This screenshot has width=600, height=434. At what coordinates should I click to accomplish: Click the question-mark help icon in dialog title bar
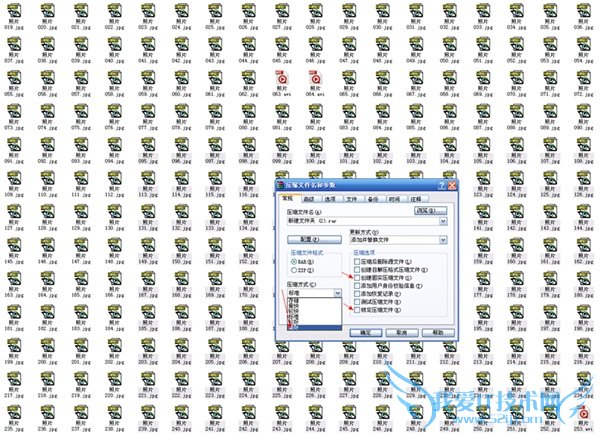[442, 185]
